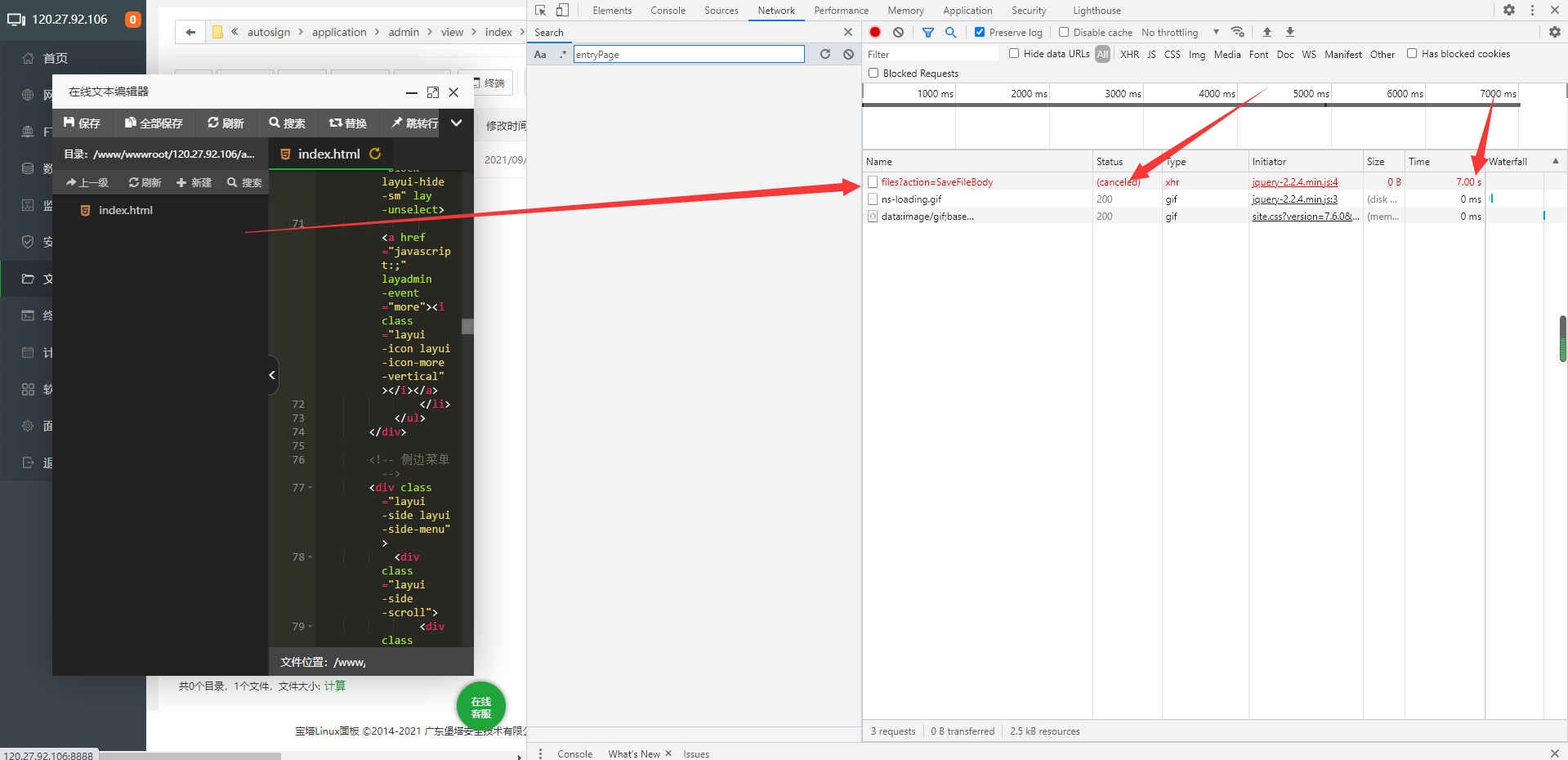Click the DevTools inspect element icon
The height and width of the screenshot is (760, 1568).
point(540,11)
